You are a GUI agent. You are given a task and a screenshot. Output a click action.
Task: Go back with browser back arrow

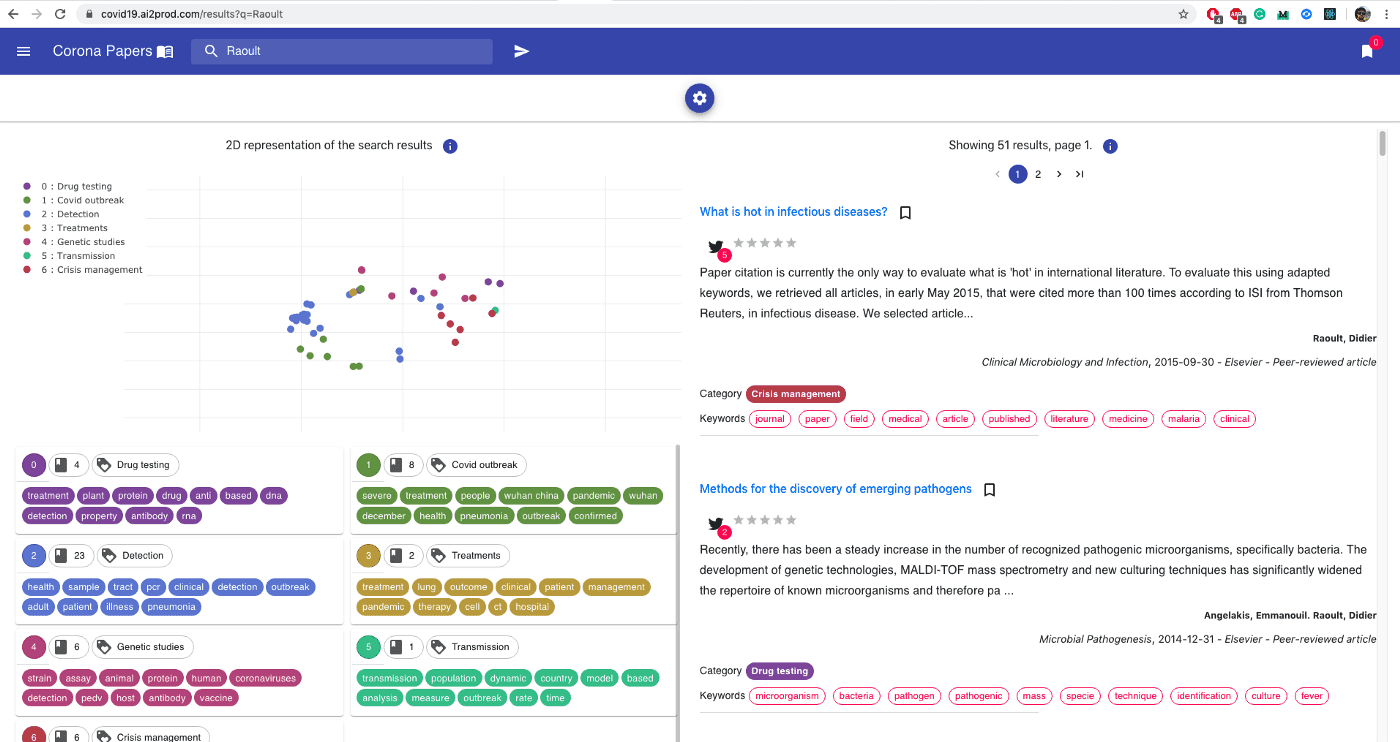tap(12, 14)
